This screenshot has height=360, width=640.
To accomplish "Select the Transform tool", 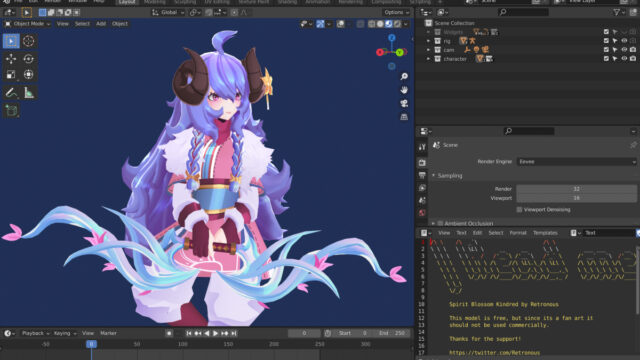I will click(29, 74).
